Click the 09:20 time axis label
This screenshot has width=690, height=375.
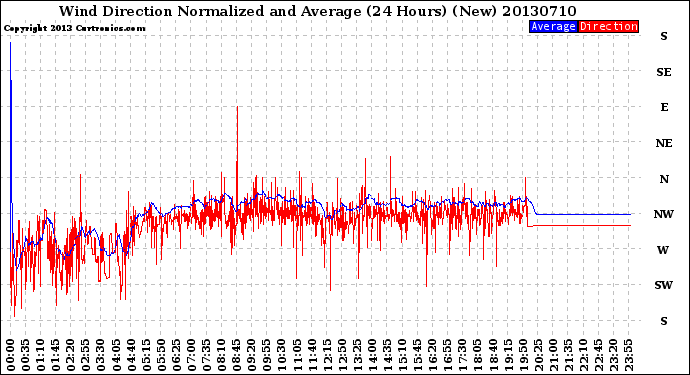pyautogui.click(x=252, y=355)
